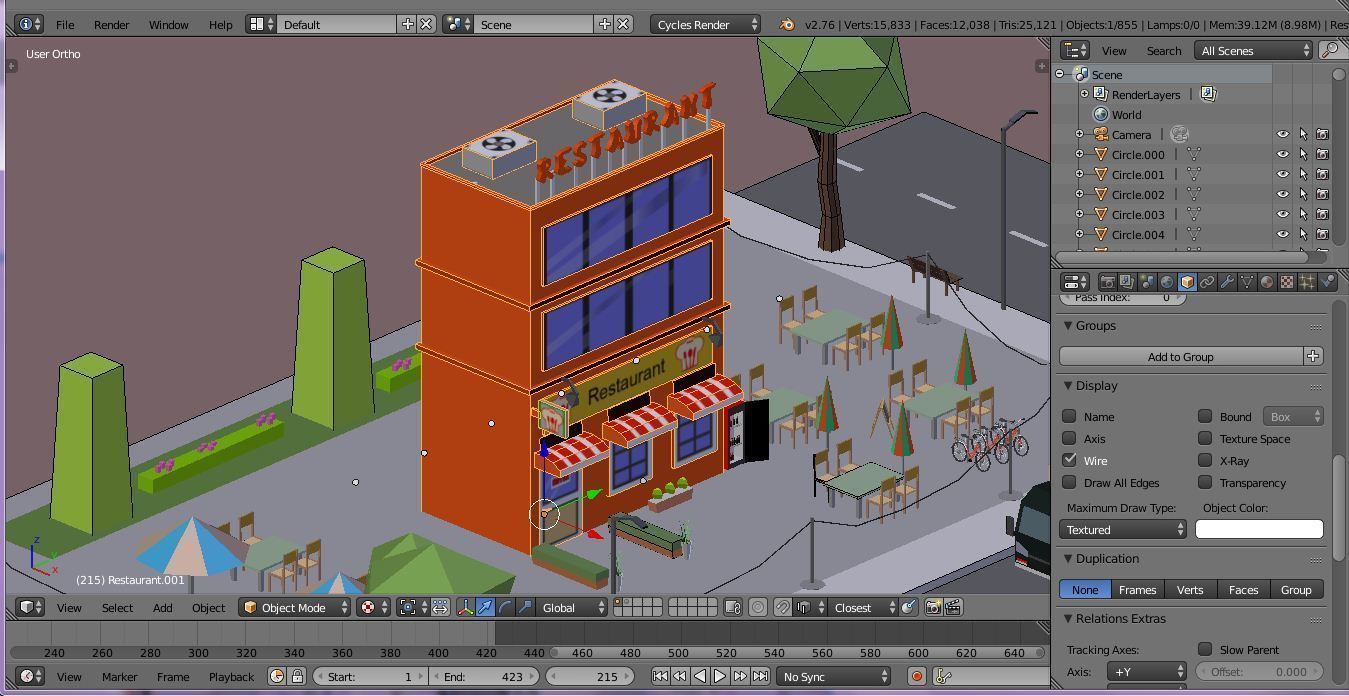Open the Playback menu in timeline
This screenshot has height=696, width=1349.
point(231,676)
